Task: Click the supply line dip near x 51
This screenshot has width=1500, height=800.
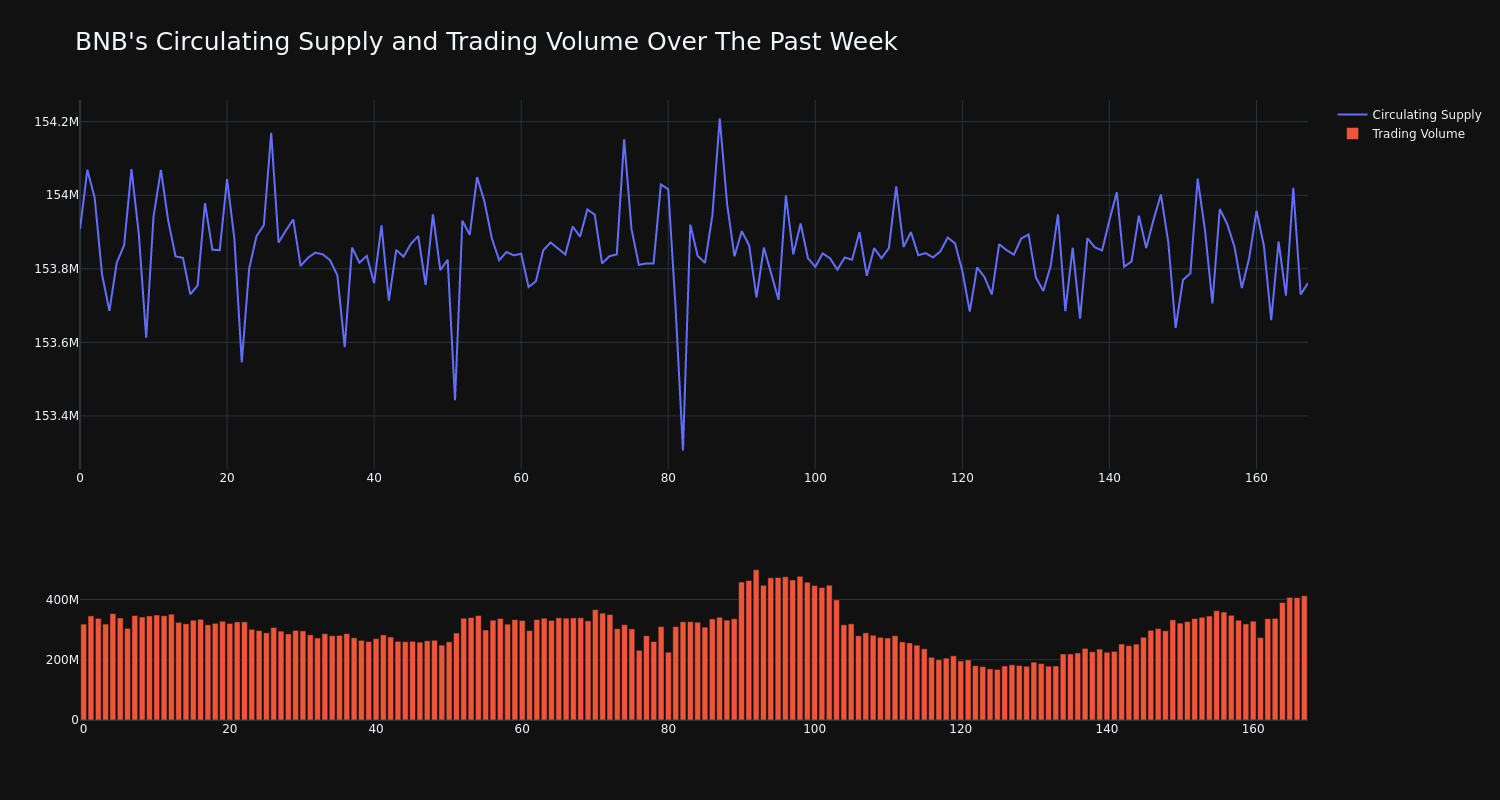Action: pos(455,399)
